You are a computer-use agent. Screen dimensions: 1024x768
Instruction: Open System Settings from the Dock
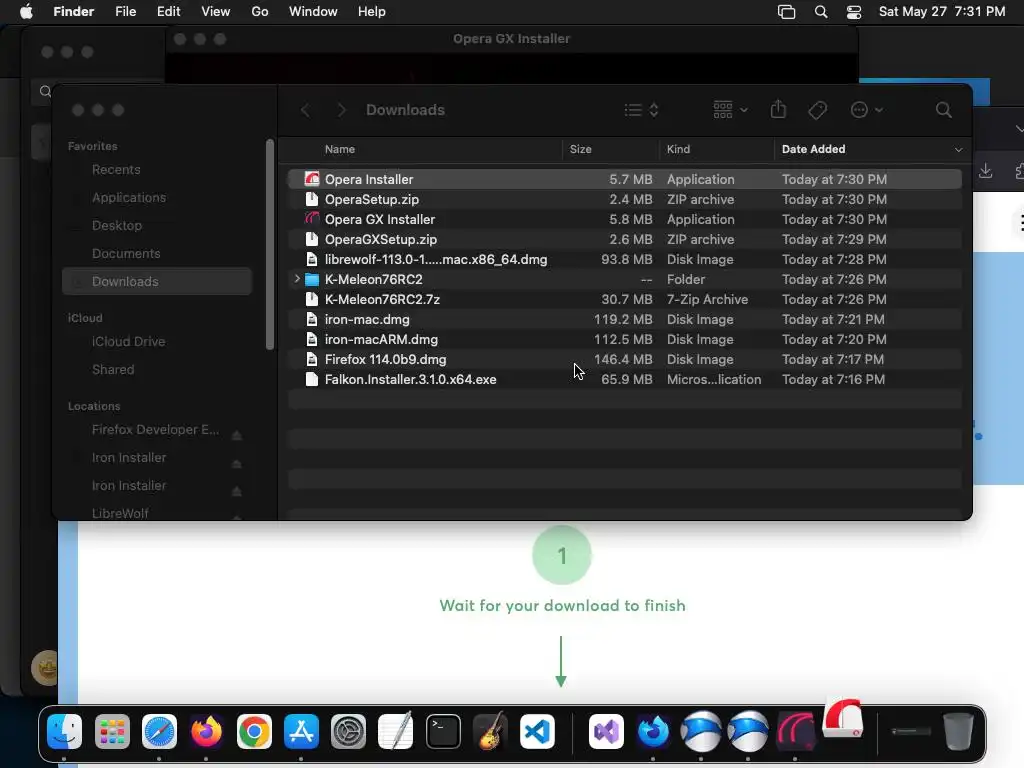[x=349, y=731]
